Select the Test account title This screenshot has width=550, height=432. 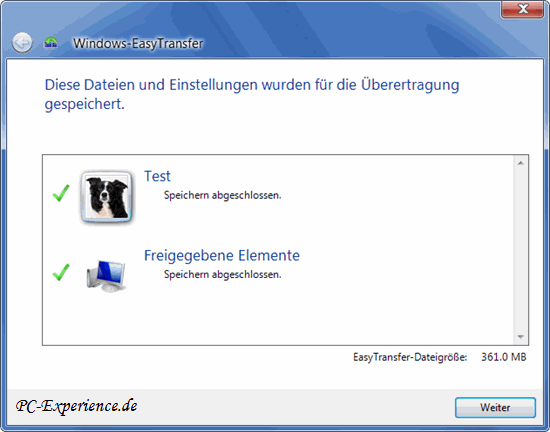[x=157, y=176]
